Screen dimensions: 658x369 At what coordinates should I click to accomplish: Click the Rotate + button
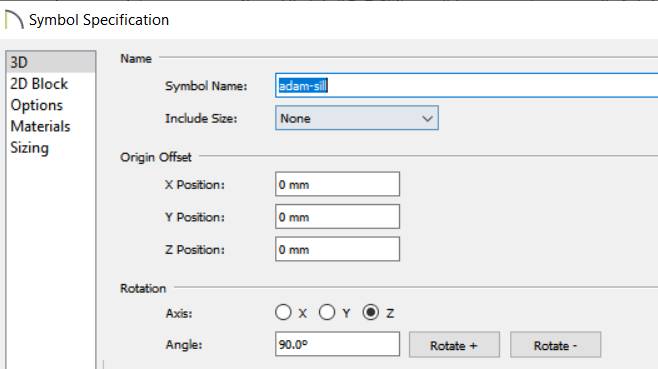click(x=454, y=345)
